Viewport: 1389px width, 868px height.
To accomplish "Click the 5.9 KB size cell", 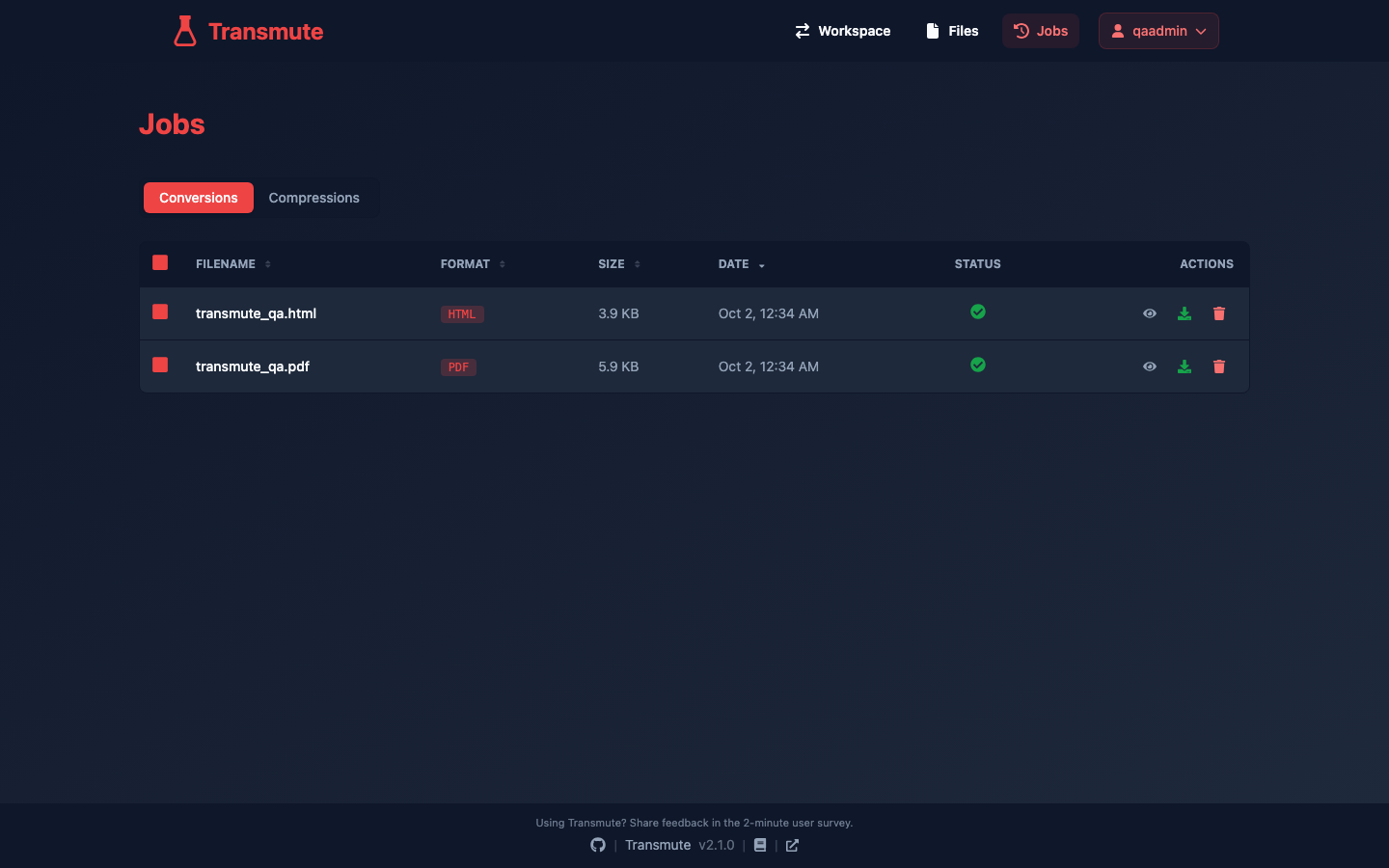I will coord(618,366).
